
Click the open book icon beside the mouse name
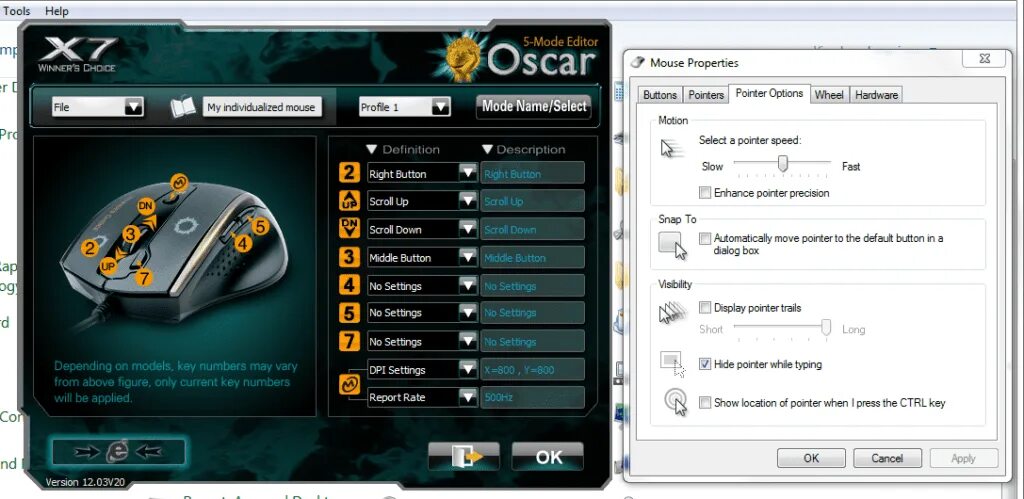coord(183,106)
